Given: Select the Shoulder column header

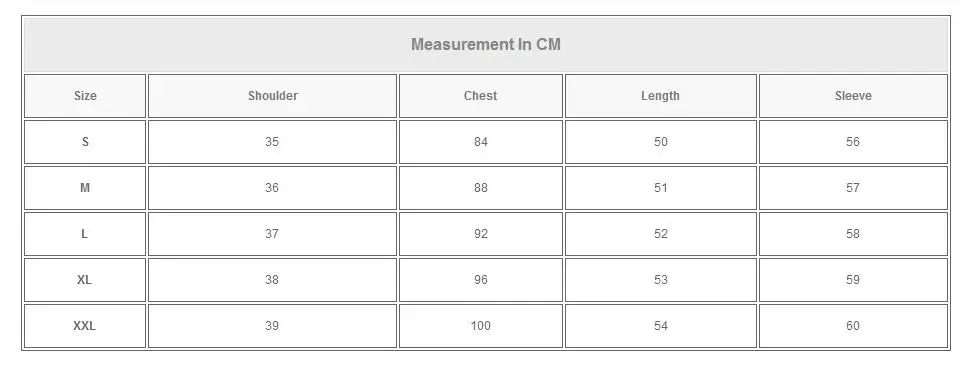Looking at the screenshot, I should click(x=272, y=96).
